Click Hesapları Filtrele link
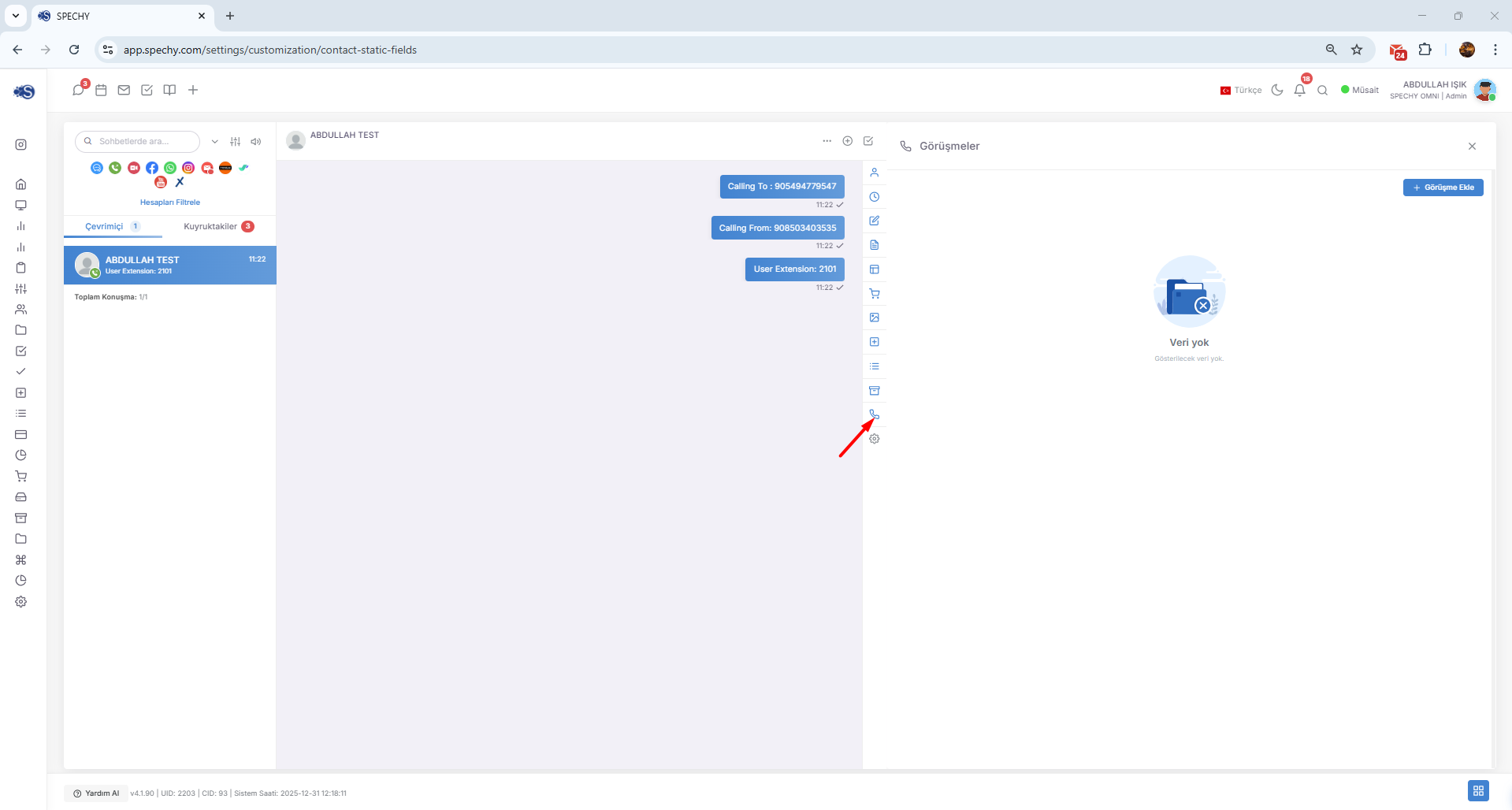 point(170,202)
